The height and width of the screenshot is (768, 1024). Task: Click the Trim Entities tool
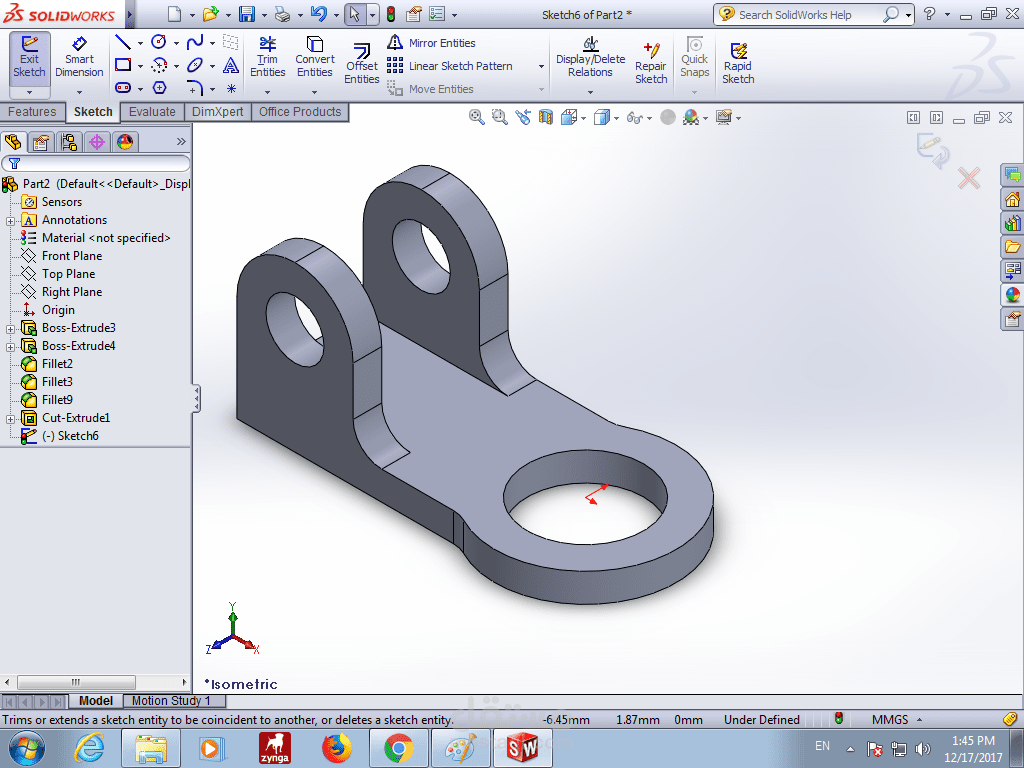tap(267, 57)
